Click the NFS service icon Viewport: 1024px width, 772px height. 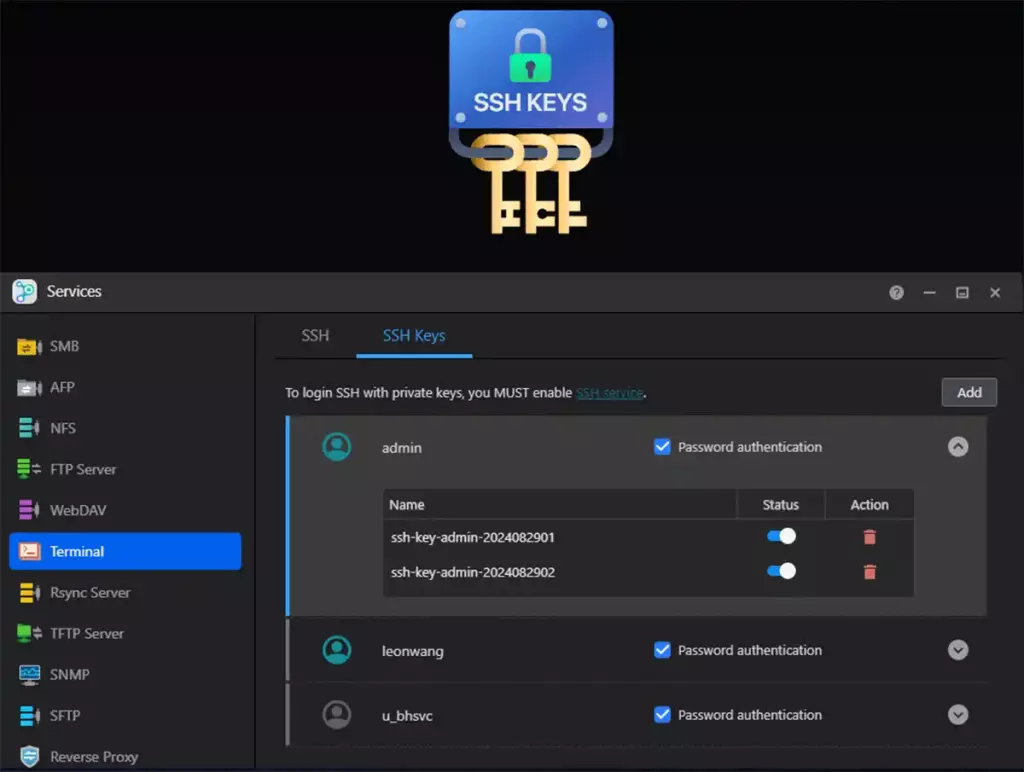[x=29, y=428]
